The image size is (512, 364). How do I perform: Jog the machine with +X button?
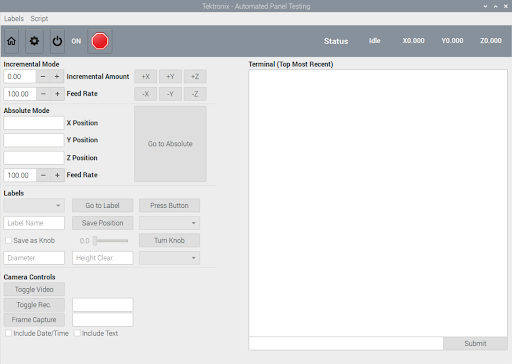point(146,76)
